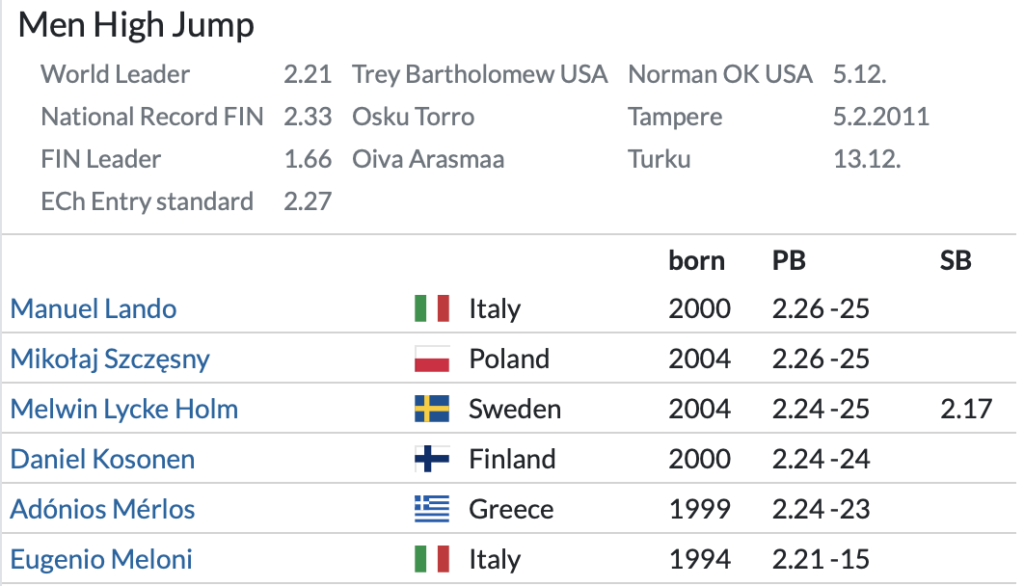Image resolution: width=1024 pixels, height=586 pixels.
Task: Click Italy flag beside Manuel Lando
Action: 432,309
